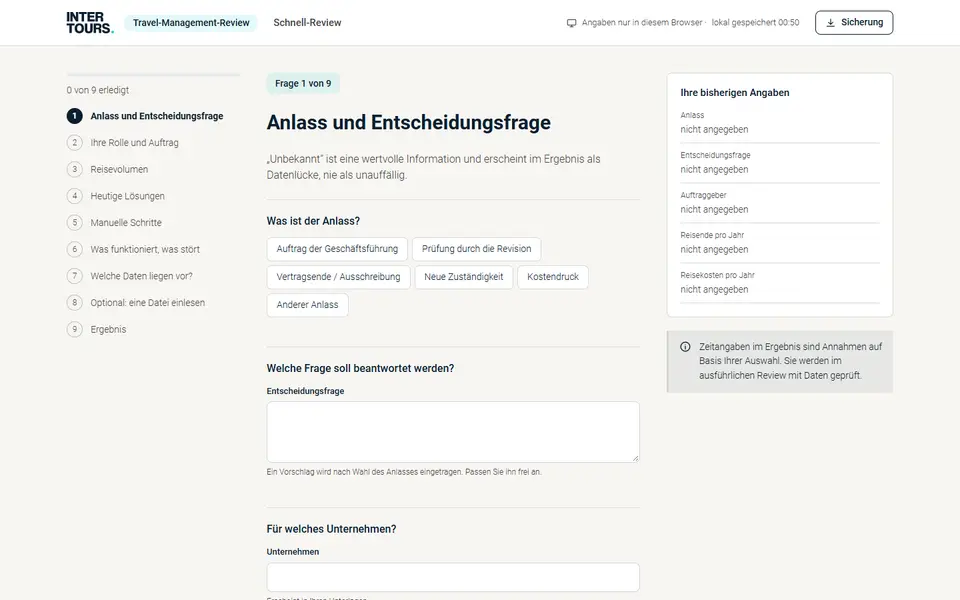Viewport: 960px width, 600px height.
Task: Click step number 1 circle in sidebar
Action: [75, 116]
